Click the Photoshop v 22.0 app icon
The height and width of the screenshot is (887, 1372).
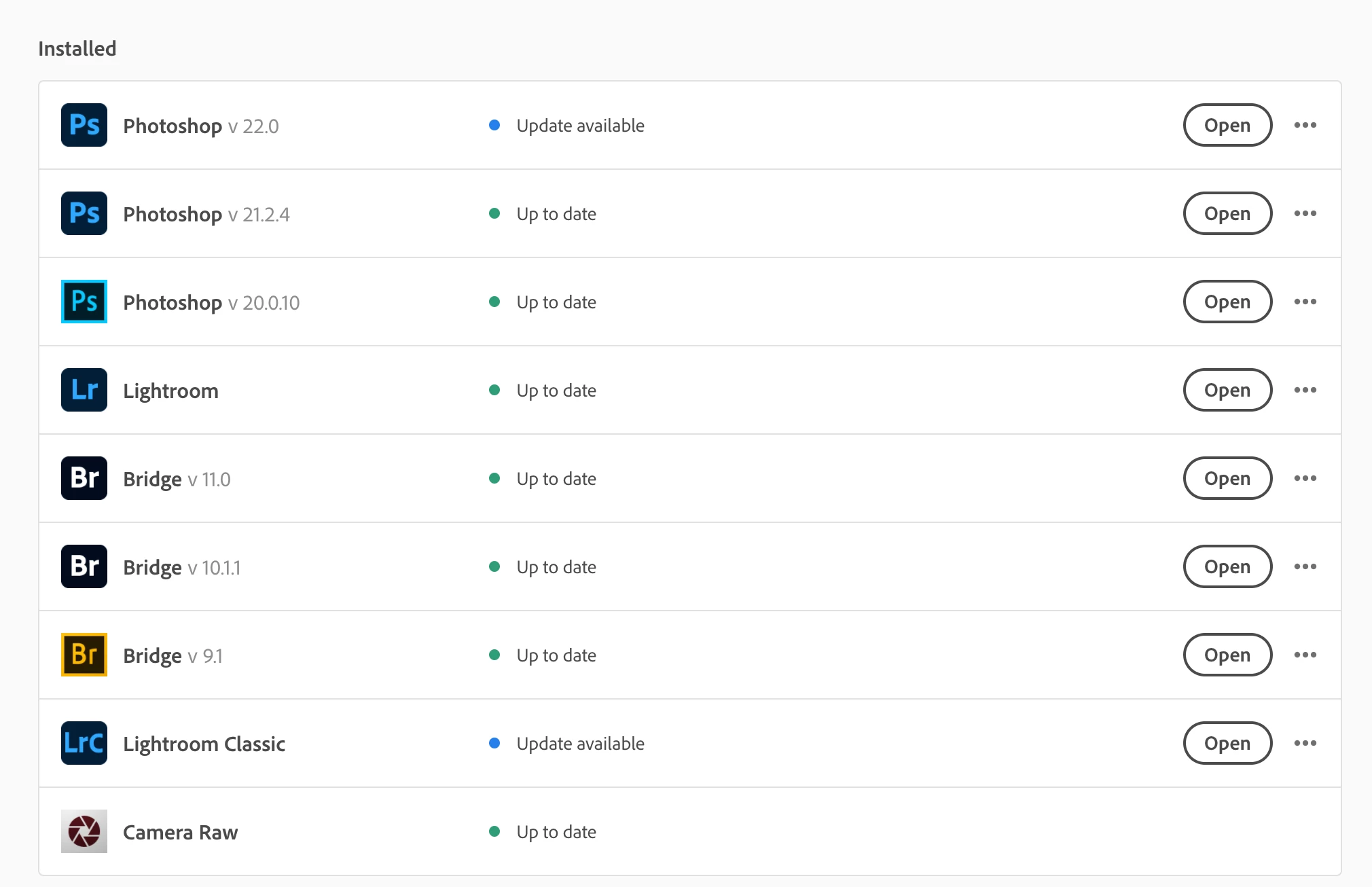point(84,125)
